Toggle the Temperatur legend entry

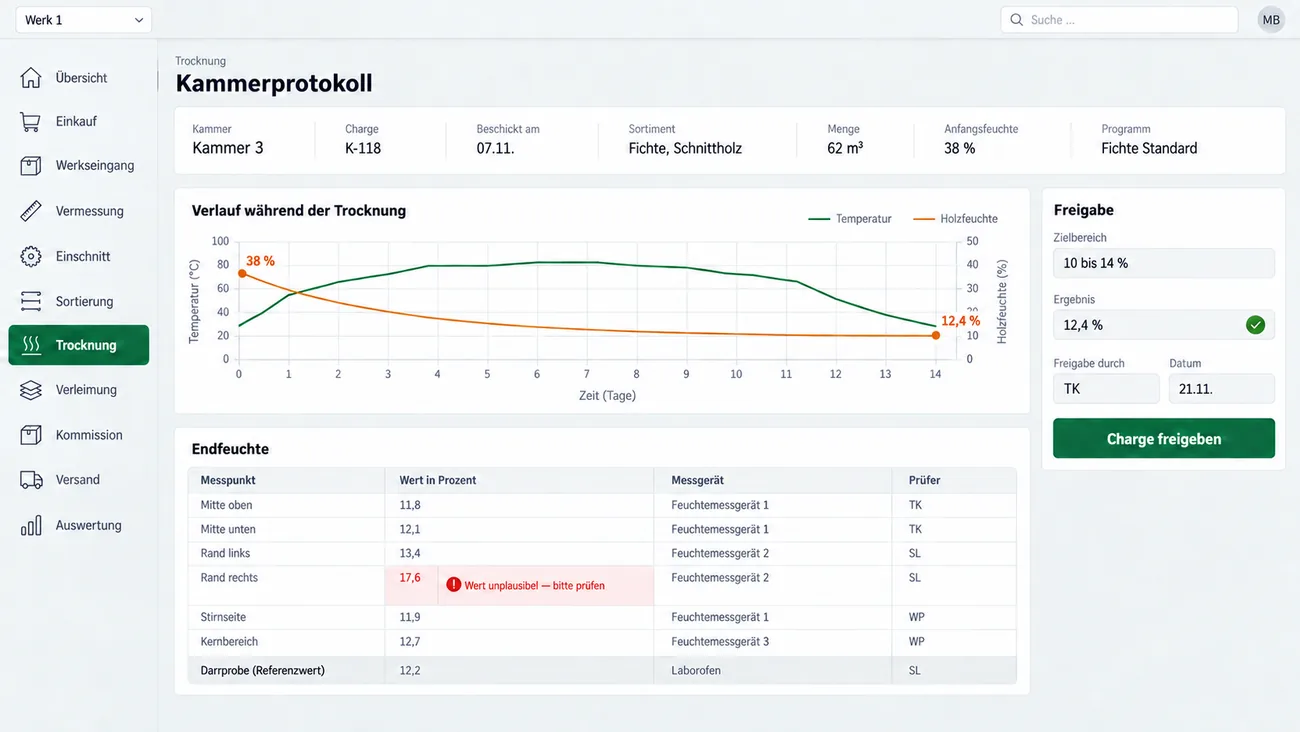click(x=850, y=219)
